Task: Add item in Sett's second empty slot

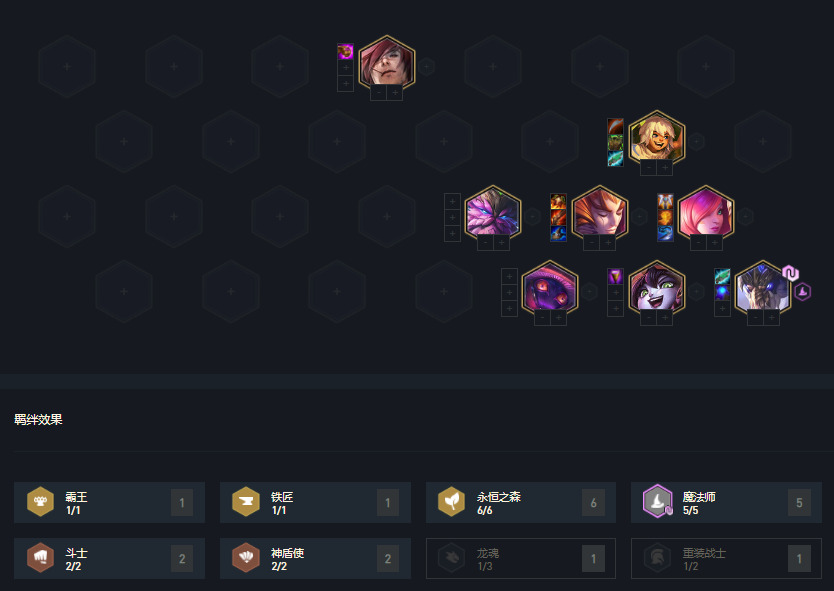Action: pyautogui.click(x=345, y=68)
